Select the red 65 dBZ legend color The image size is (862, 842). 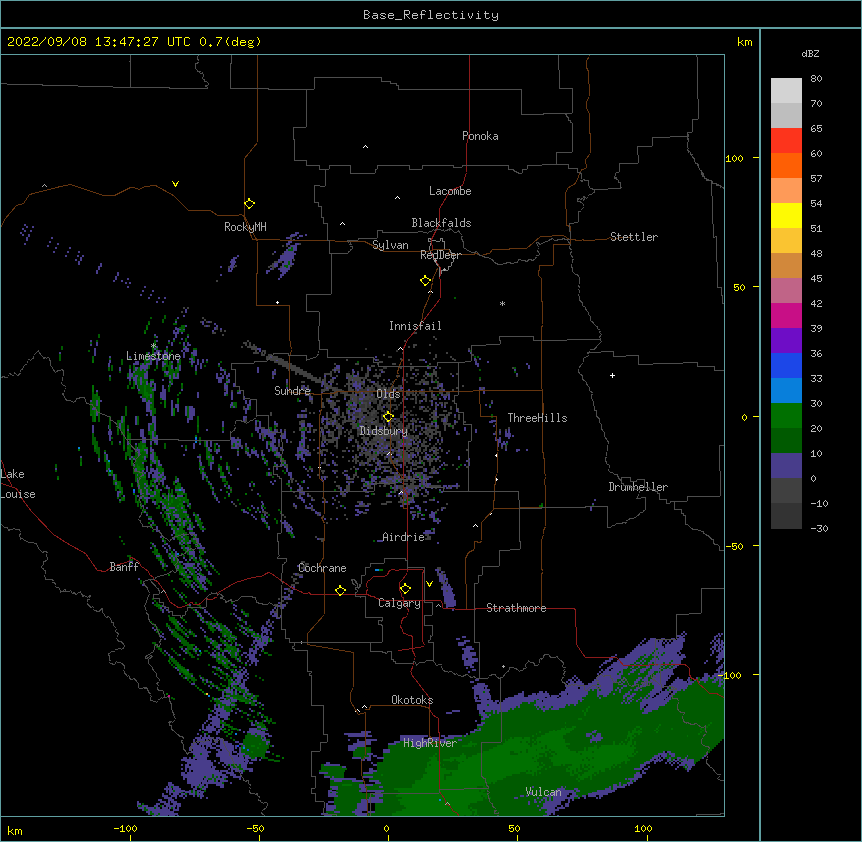(x=786, y=140)
